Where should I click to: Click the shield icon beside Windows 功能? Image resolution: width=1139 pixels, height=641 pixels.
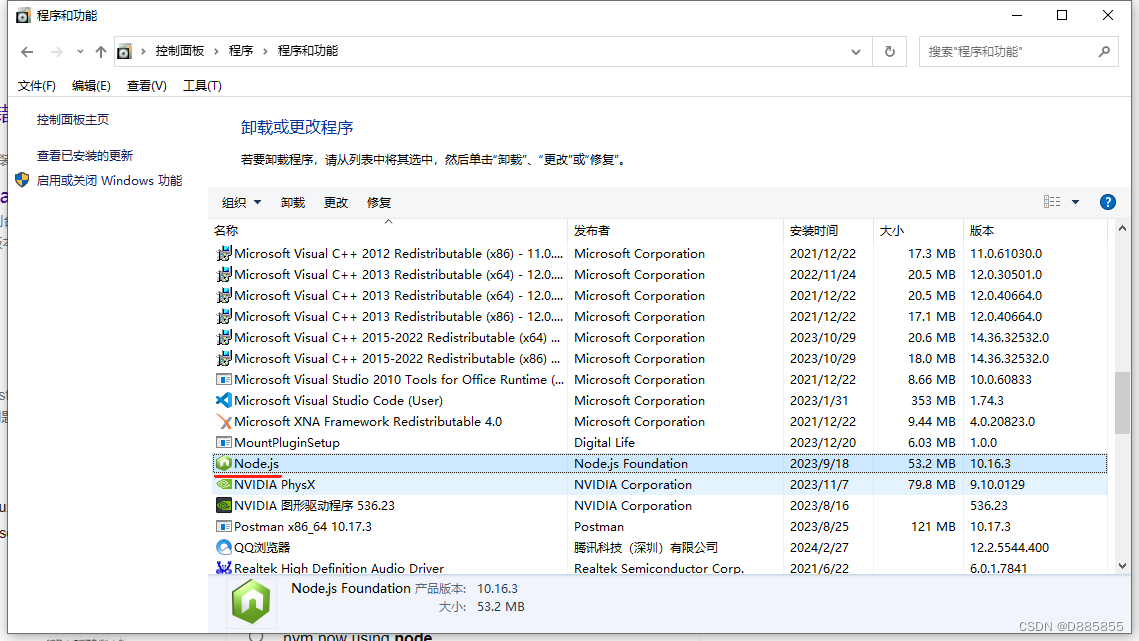tap(23, 180)
